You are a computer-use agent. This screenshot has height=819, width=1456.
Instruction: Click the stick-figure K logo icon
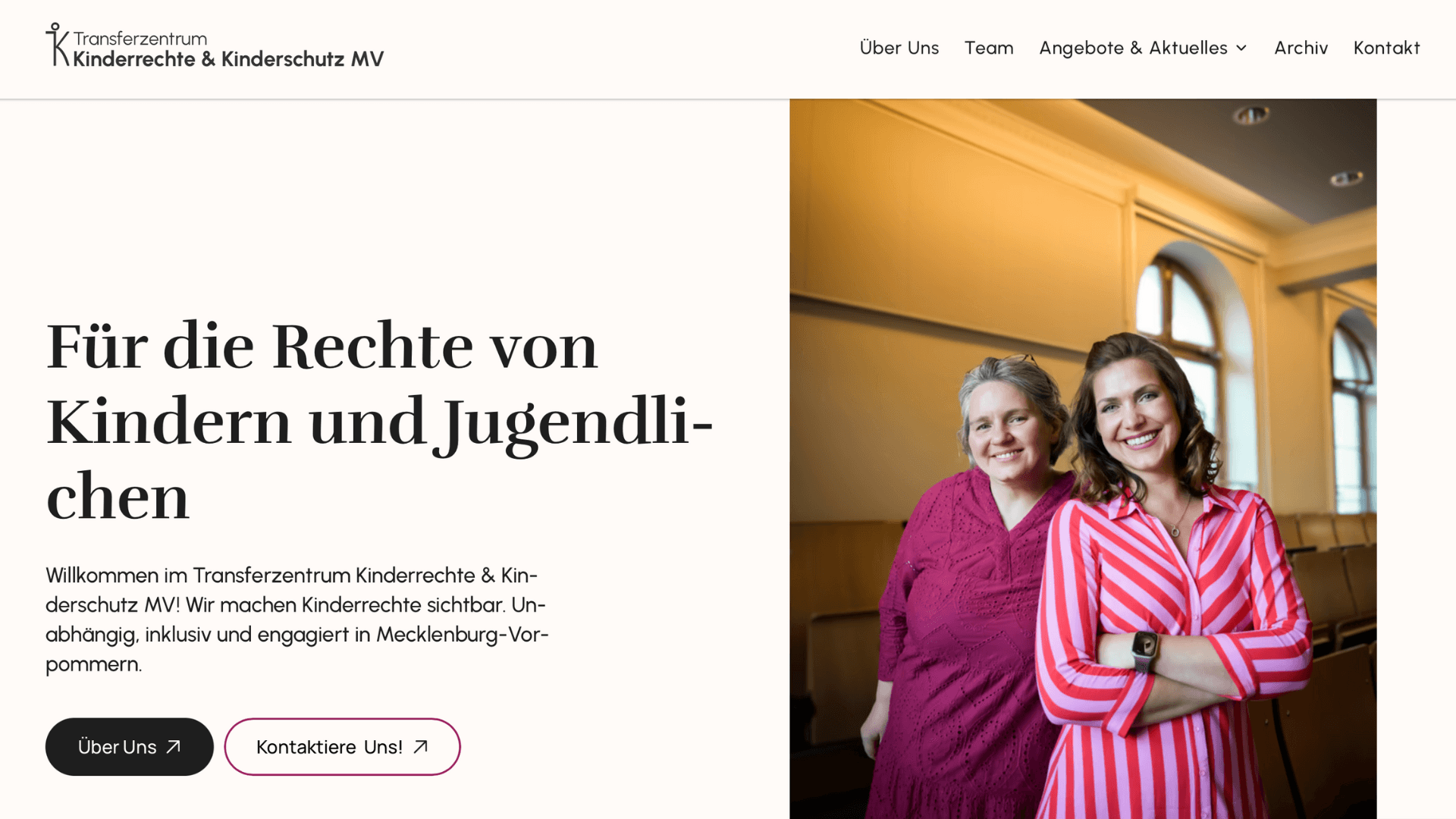click(58, 44)
